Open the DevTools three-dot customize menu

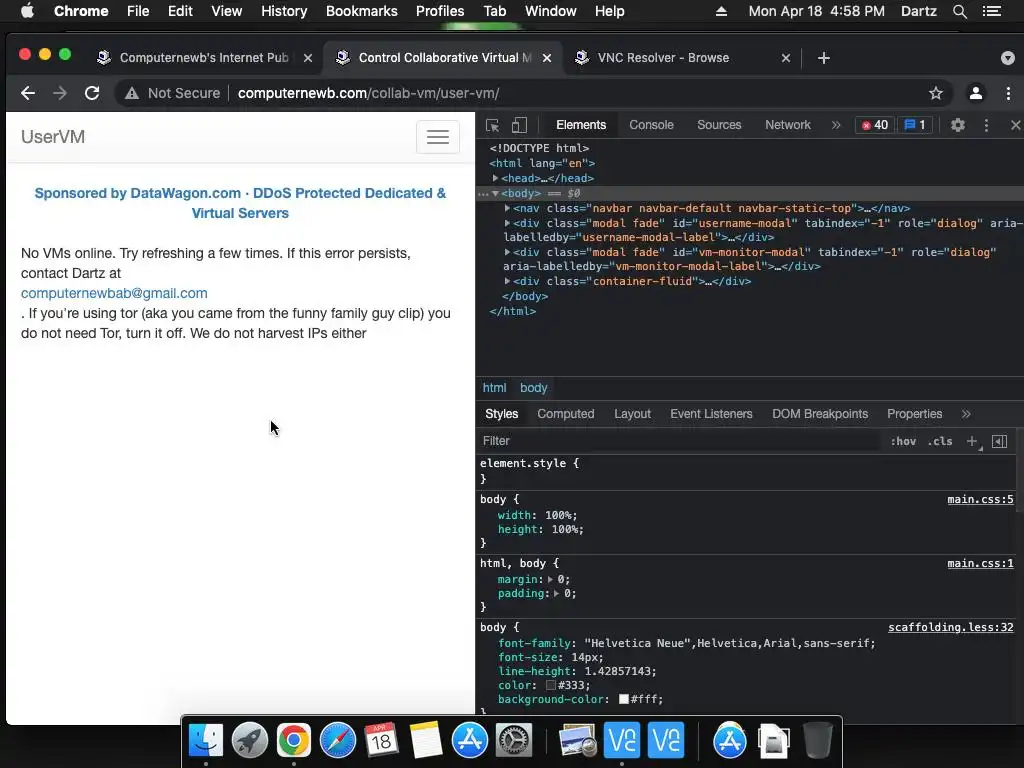(x=986, y=125)
